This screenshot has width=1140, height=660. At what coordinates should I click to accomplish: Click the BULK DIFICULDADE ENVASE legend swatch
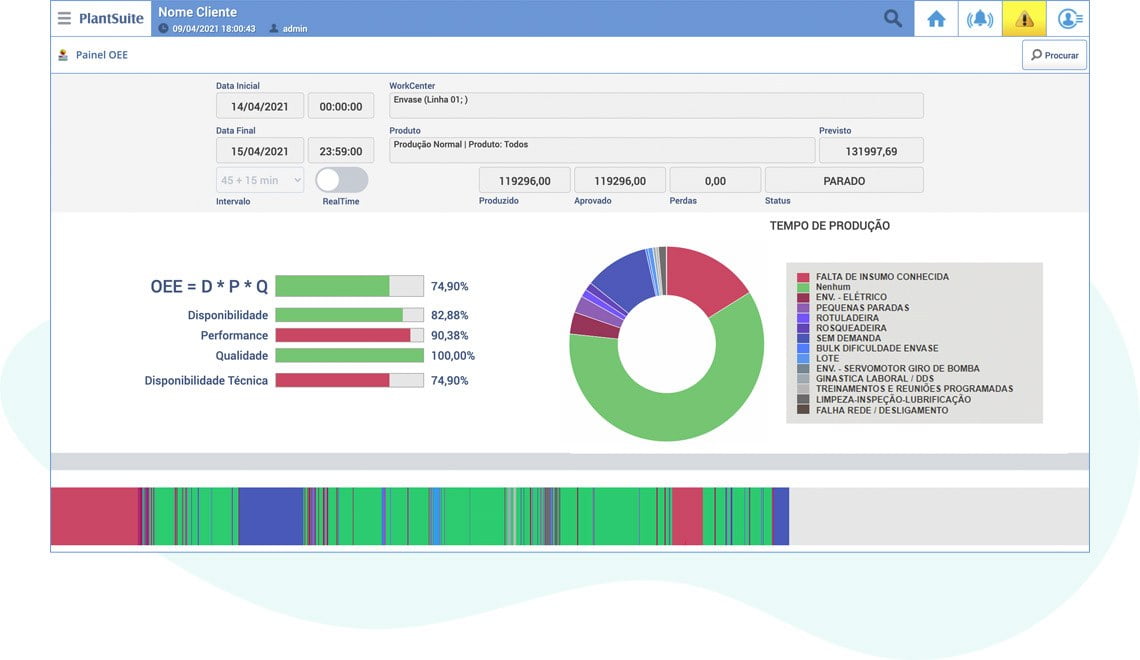click(x=803, y=348)
